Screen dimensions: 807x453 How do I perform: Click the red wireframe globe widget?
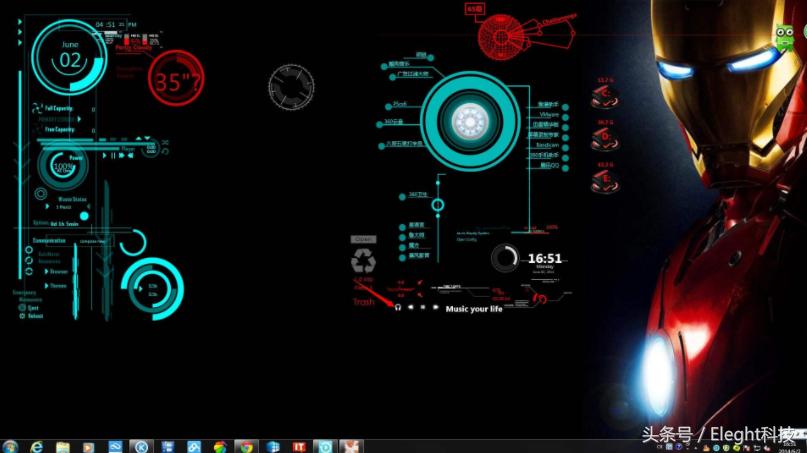click(501, 37)
